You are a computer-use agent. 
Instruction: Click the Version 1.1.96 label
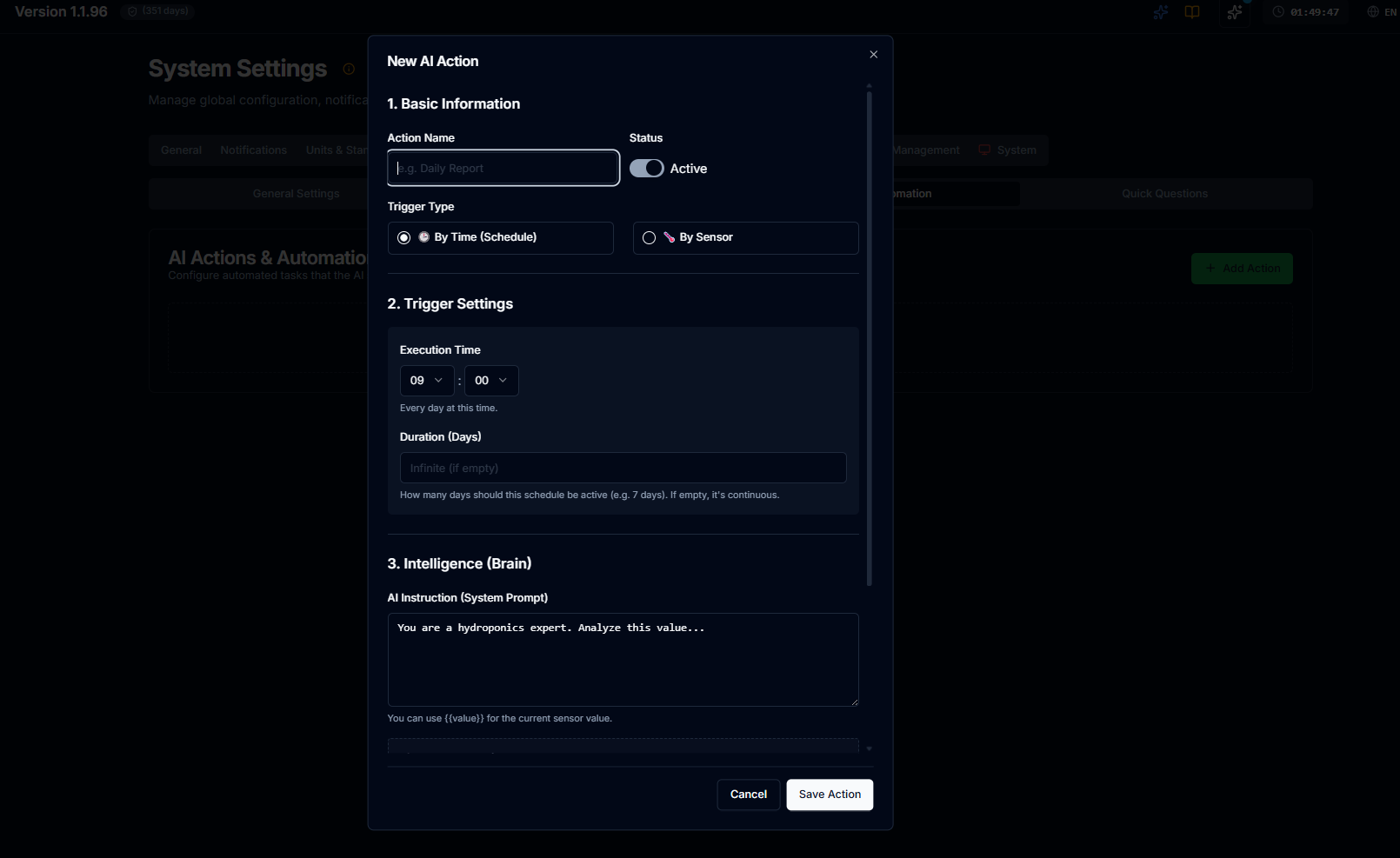pos(62,11)
